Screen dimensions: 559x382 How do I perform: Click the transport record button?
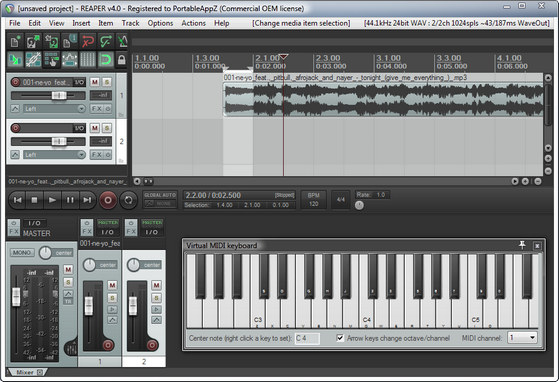click(108, 200)
